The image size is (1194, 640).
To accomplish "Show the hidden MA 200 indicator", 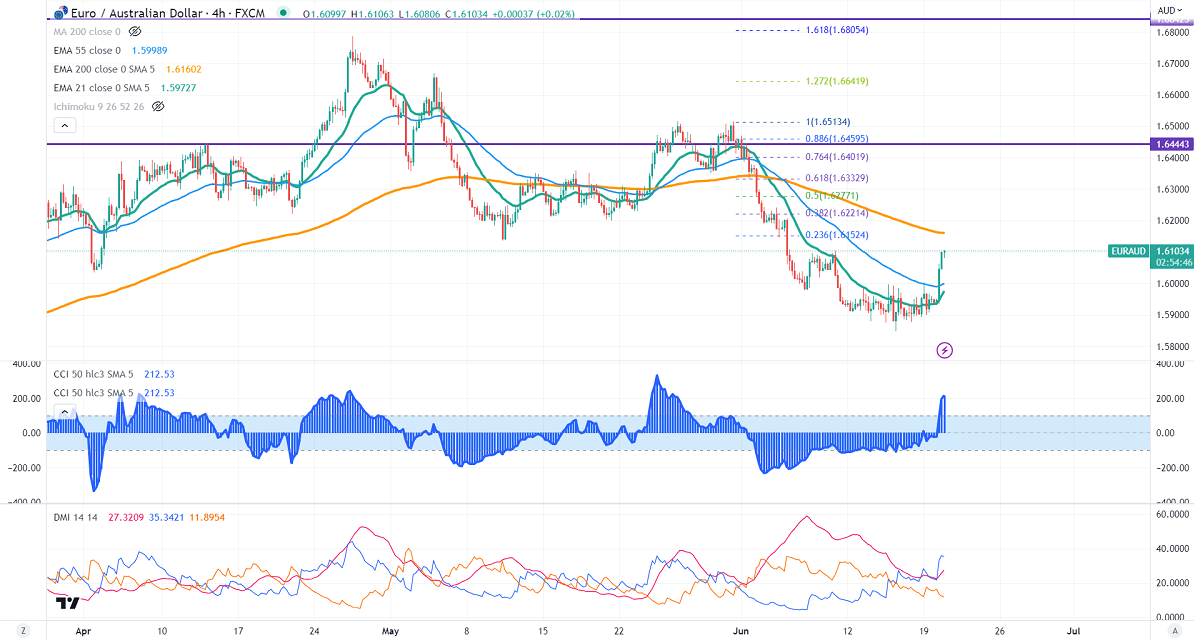I will click(135, 32).
